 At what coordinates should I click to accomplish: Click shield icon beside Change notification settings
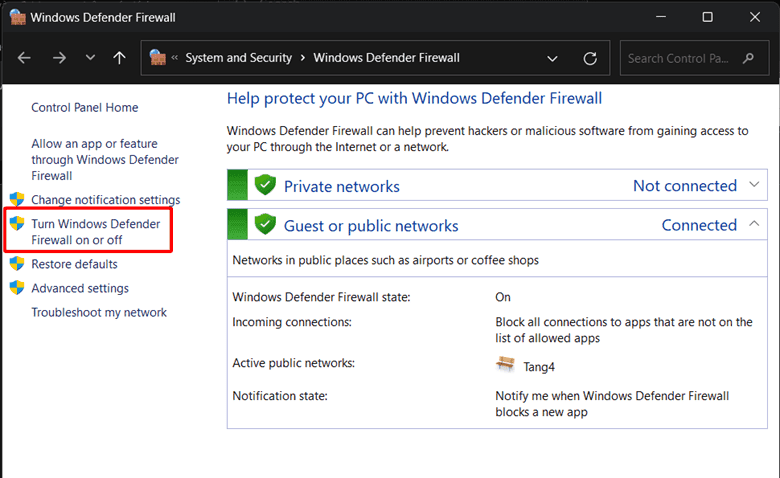click(17, 199)
